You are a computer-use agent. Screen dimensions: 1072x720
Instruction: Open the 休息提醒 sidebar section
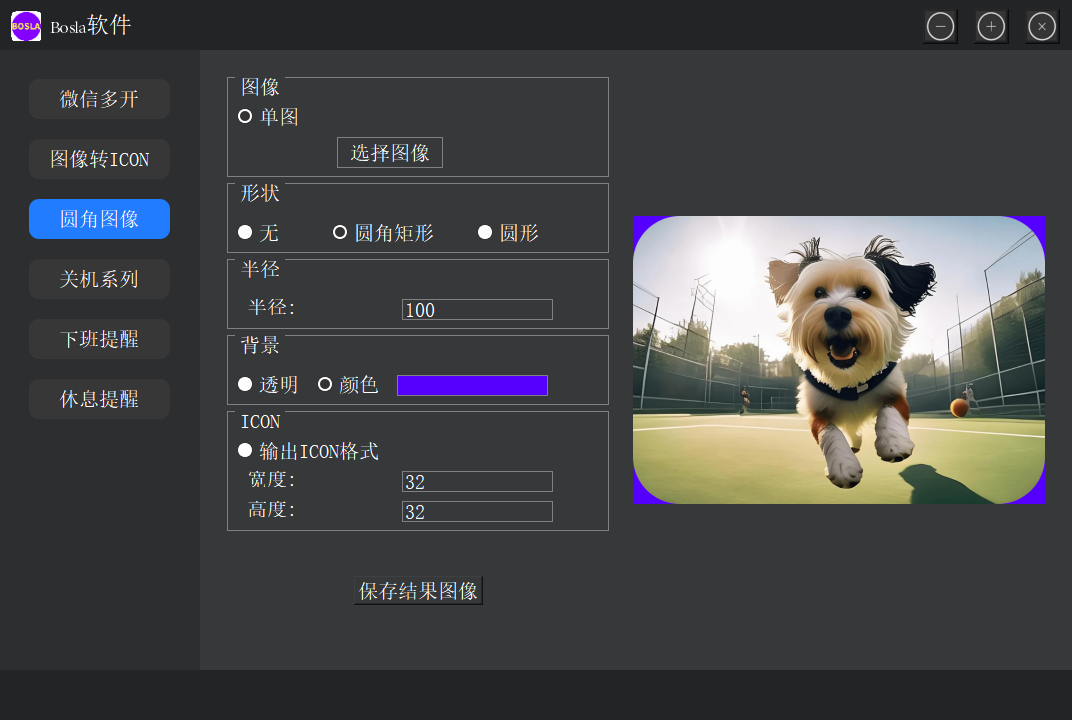coord(99,399)
